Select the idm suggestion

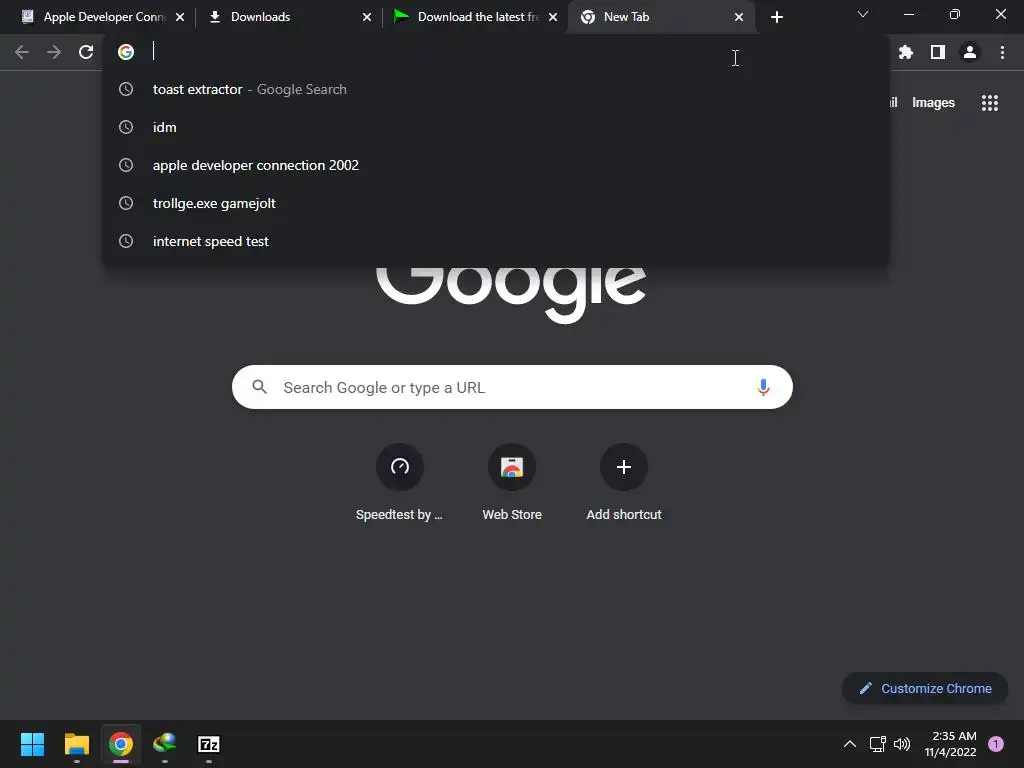496,127
